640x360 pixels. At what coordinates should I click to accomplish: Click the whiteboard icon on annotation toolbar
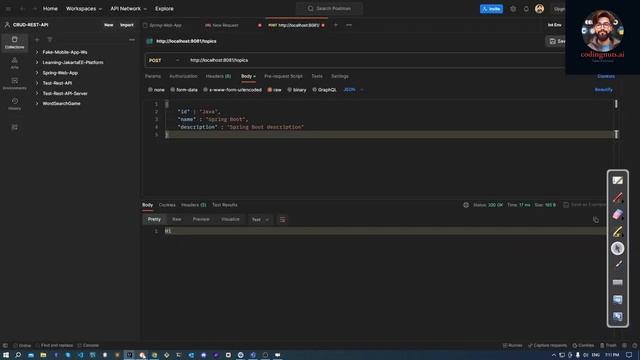618,180
